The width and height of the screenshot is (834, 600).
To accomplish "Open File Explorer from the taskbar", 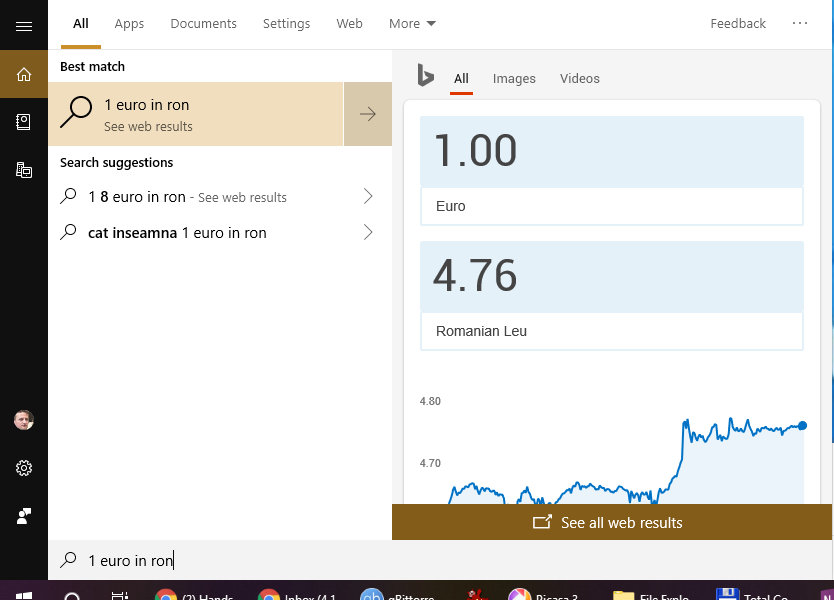I will click(652, 595).
